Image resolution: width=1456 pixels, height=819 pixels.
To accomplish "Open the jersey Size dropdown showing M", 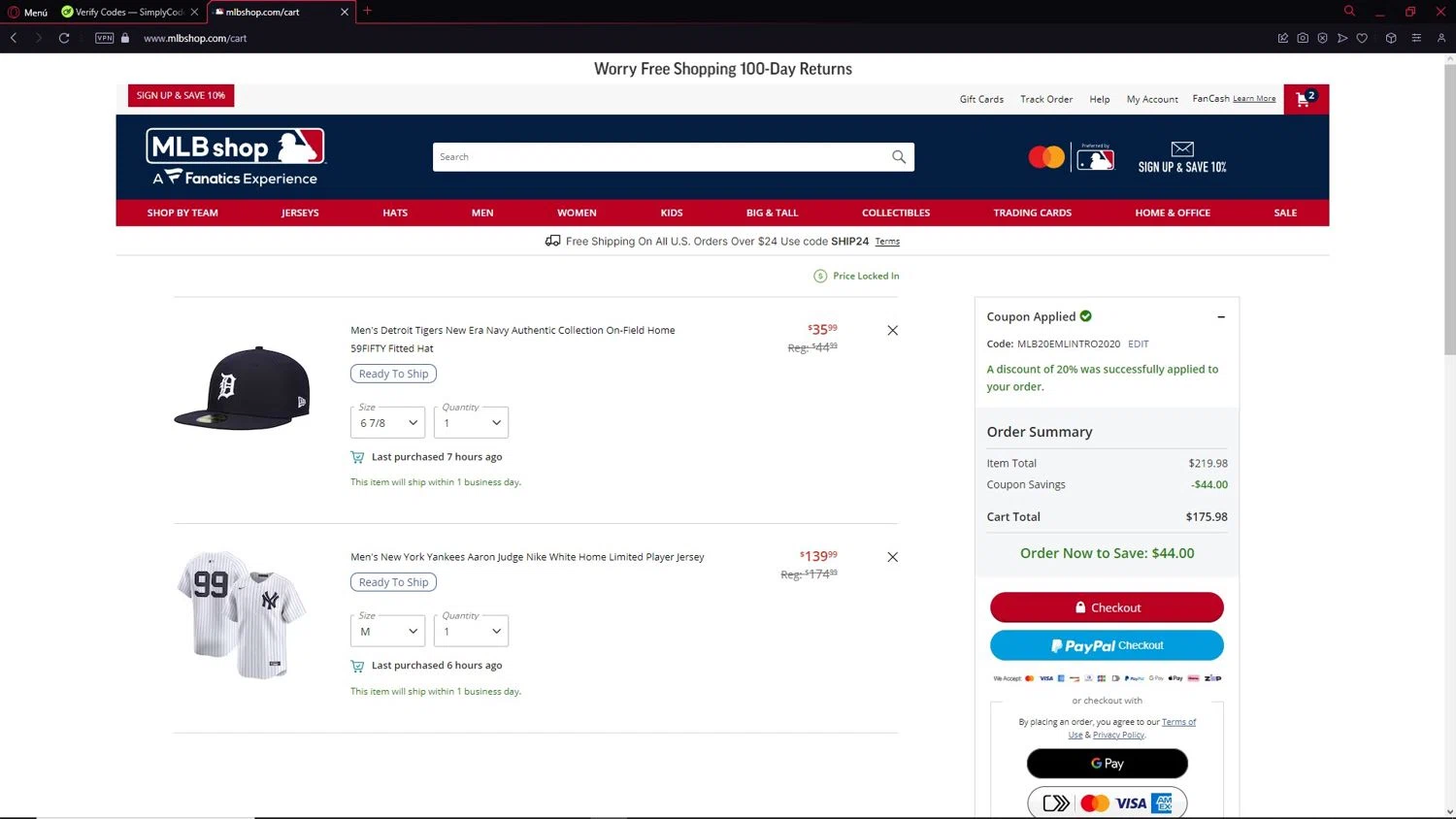I will click(388, 631).
